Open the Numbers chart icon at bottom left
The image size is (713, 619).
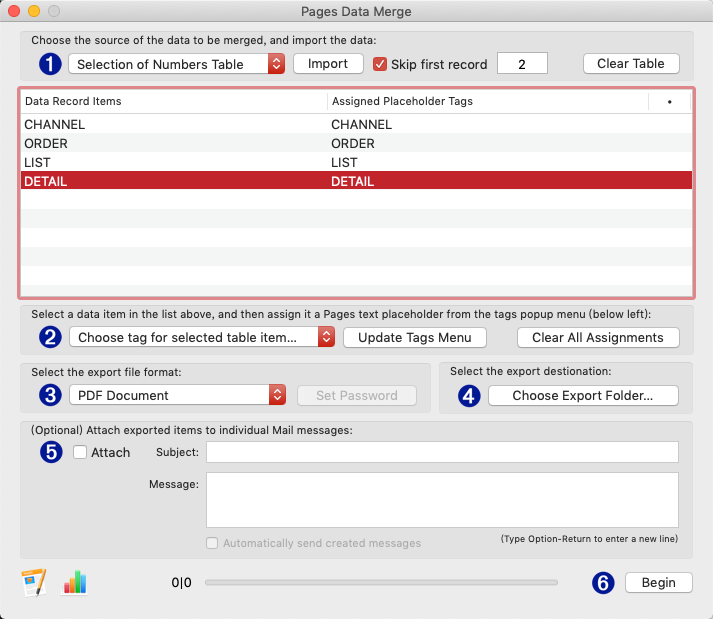(x=74, y=582)
